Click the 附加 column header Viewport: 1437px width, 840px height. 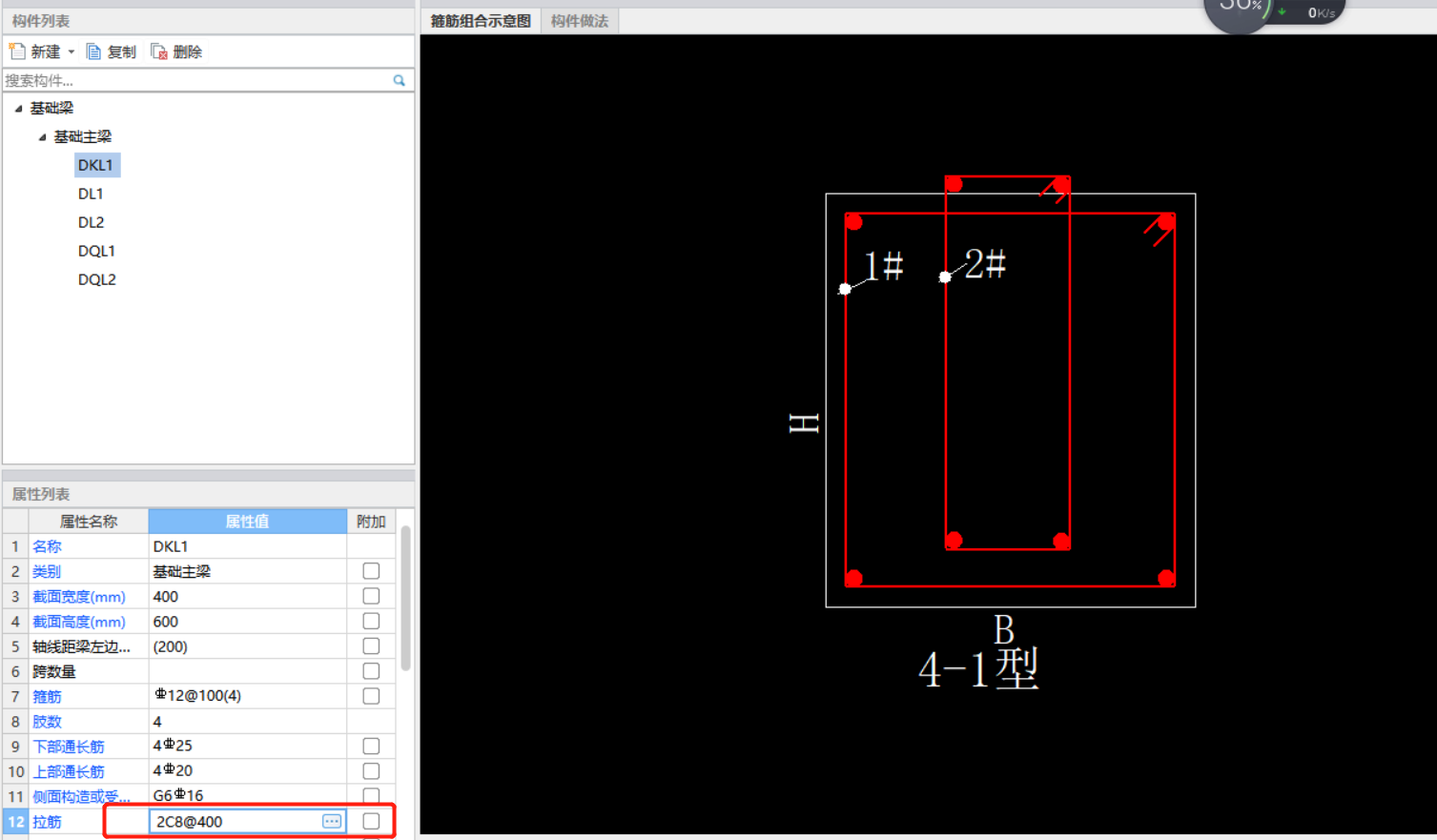[371, 522]
